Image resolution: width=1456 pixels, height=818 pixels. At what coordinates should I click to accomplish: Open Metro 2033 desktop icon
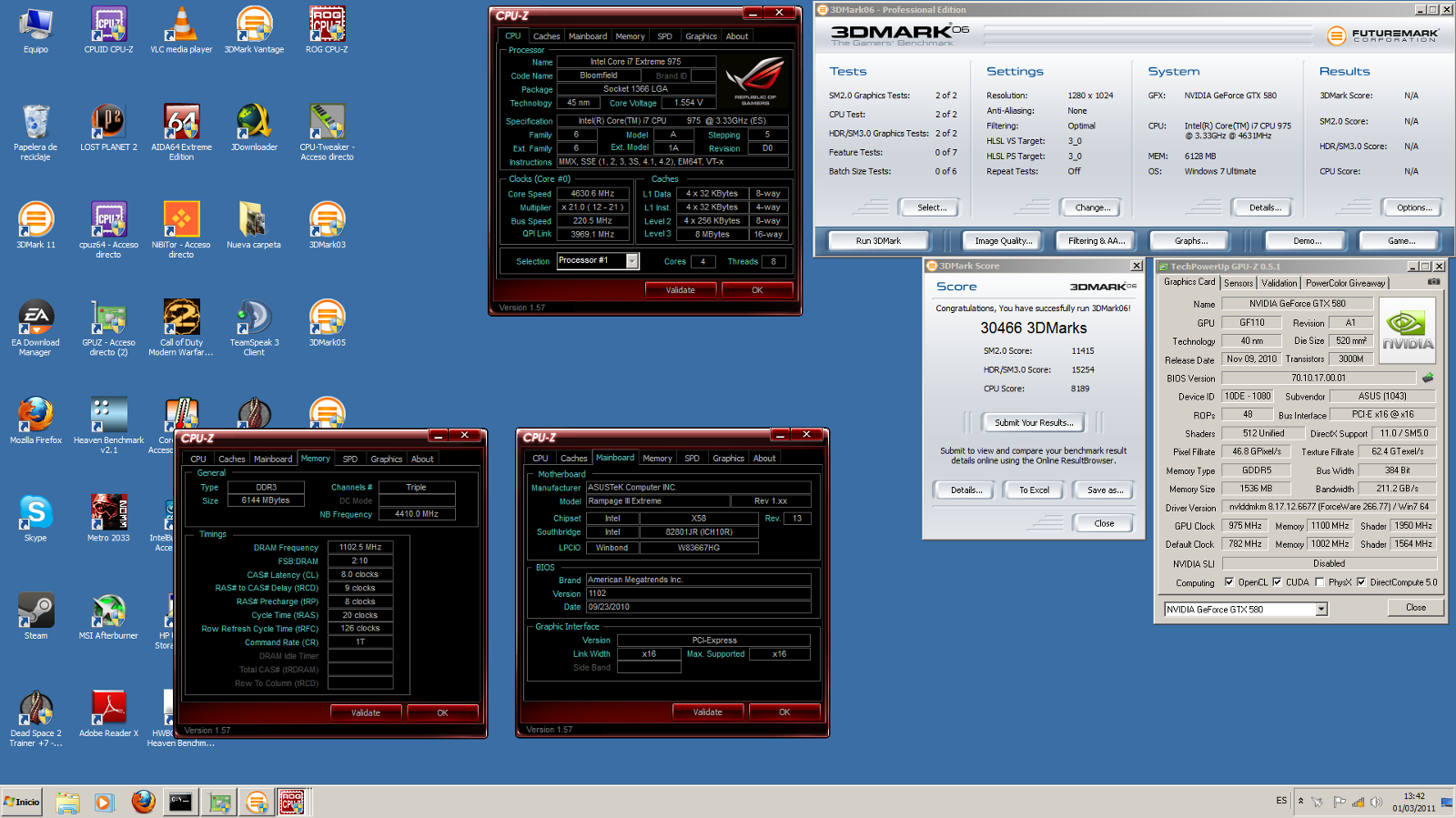pyautogui.click(x=108, y=519)
